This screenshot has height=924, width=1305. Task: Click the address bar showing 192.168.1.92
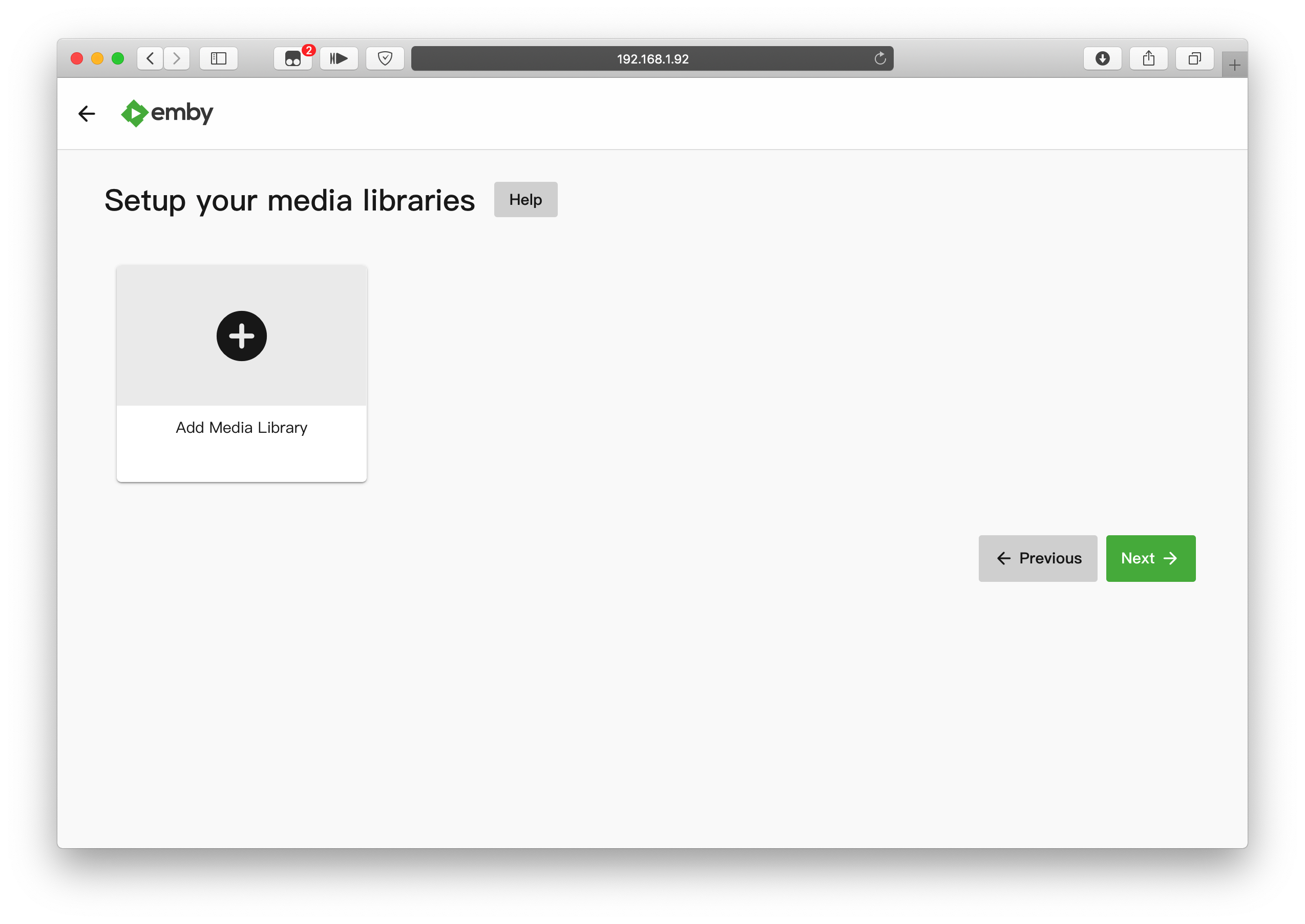(x=652, y=58)
